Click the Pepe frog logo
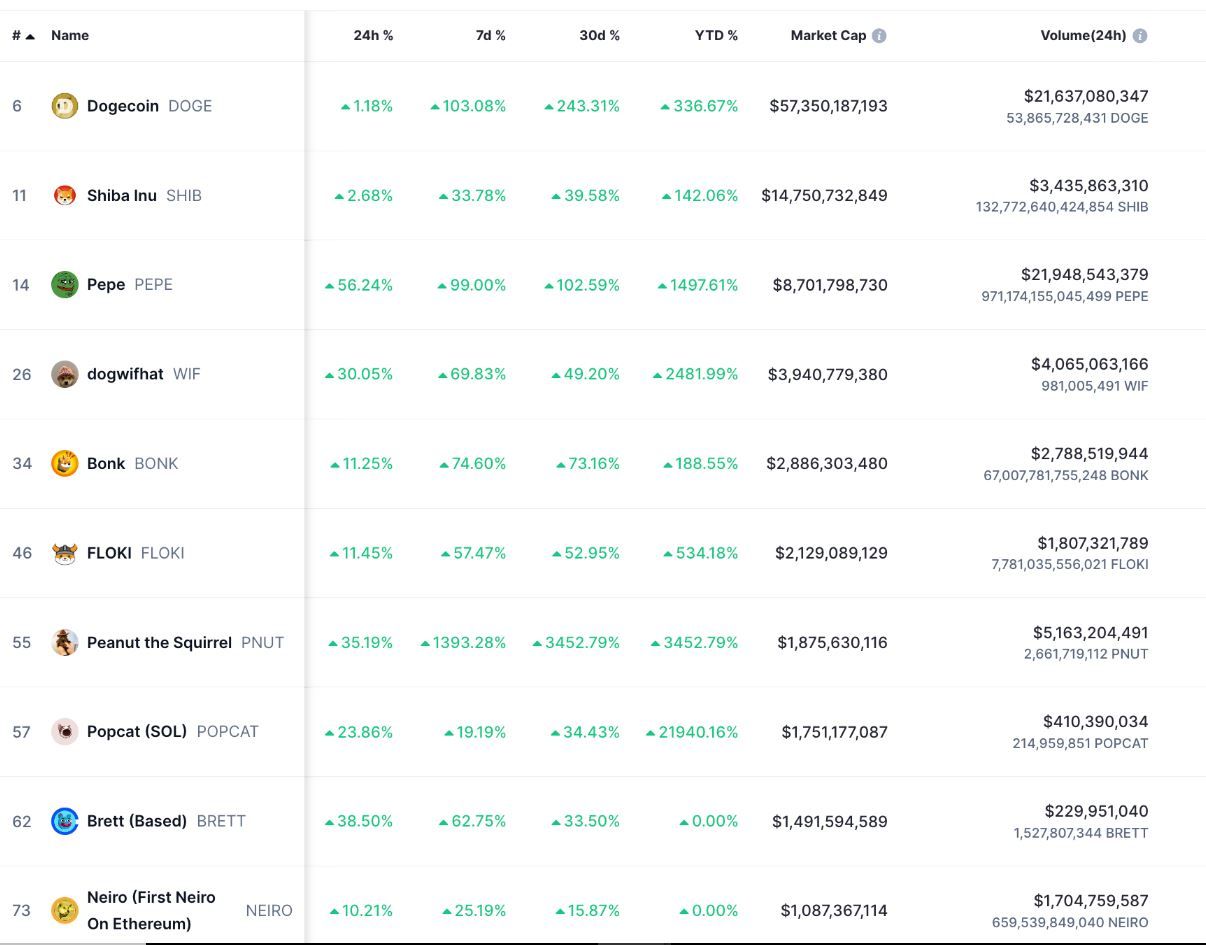 pyautogui.click(x=65, y=284)
